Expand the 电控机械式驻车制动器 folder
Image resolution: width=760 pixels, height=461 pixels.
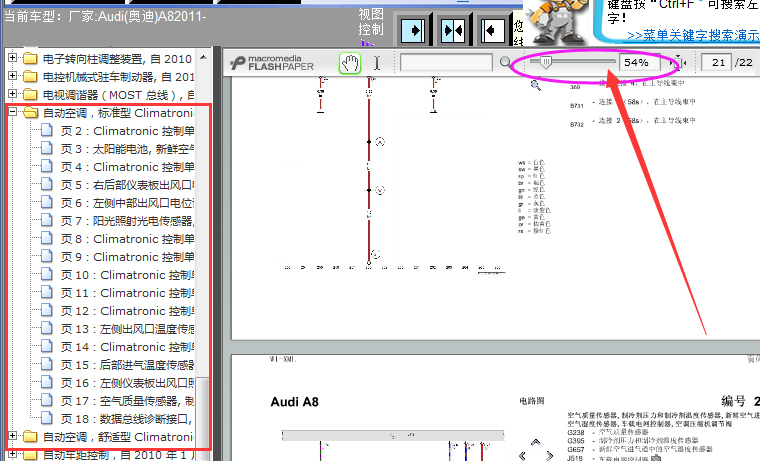tap(13, 76)
